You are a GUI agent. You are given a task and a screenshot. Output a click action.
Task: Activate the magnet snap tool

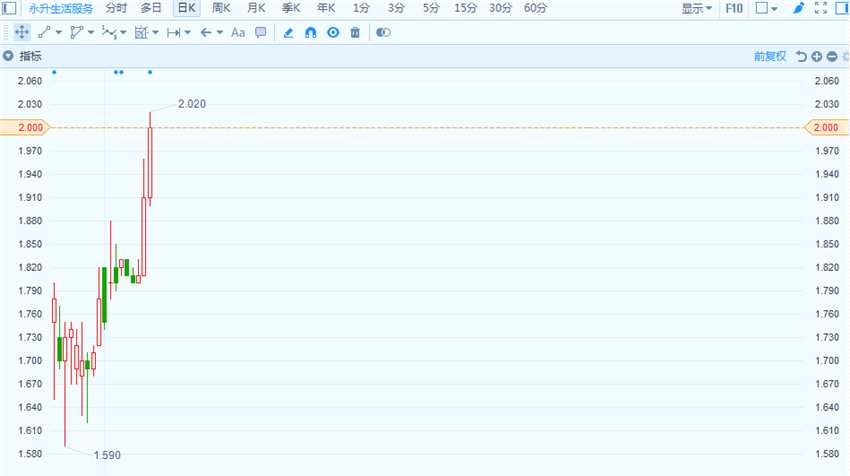click(311, 33)
